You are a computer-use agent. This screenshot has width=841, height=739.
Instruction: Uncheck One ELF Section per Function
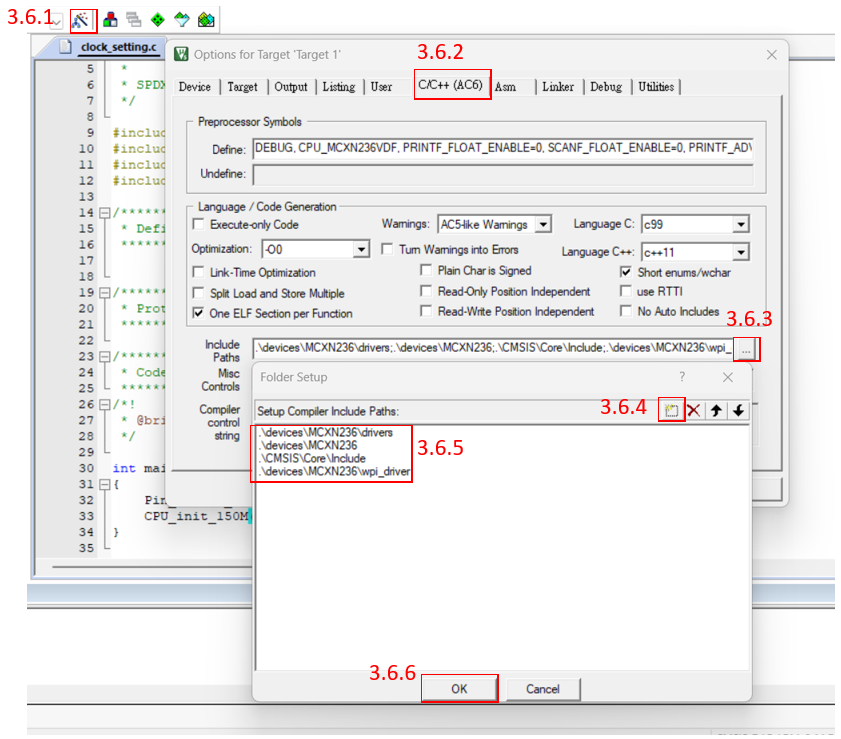click(x=198, y=313)
